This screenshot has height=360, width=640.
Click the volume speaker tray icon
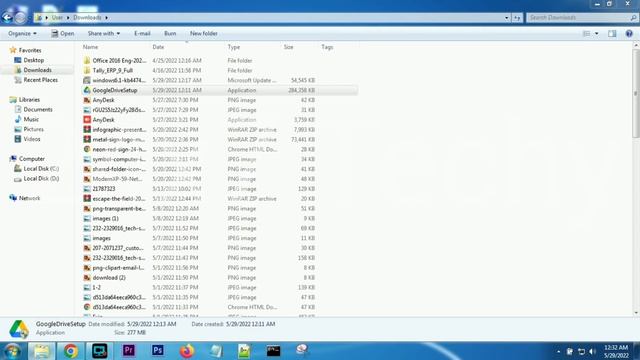tap(592, 351)
